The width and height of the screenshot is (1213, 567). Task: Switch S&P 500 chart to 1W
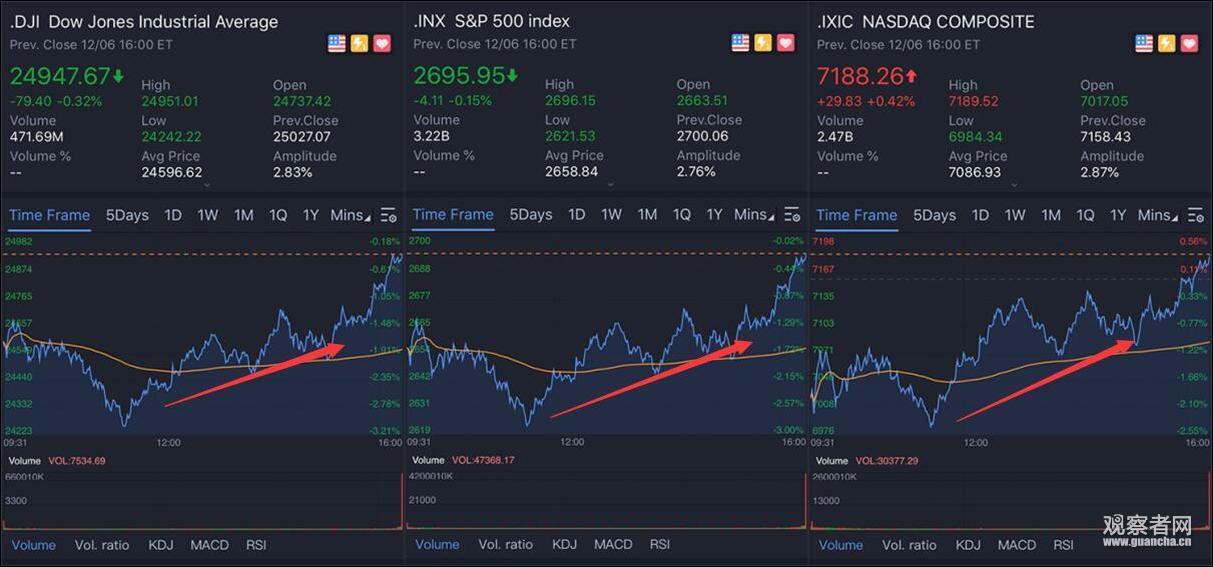click(x=612, y=214)
